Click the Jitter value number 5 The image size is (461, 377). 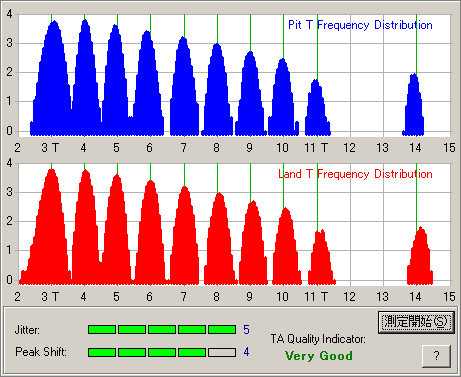click(246, 330)
